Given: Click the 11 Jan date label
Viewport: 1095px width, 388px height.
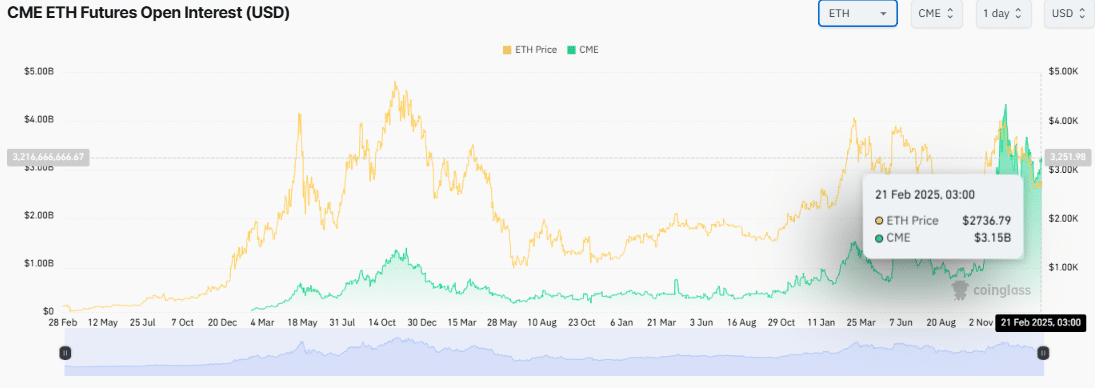Looking at the screenshot, I should (x=821, y=322).
